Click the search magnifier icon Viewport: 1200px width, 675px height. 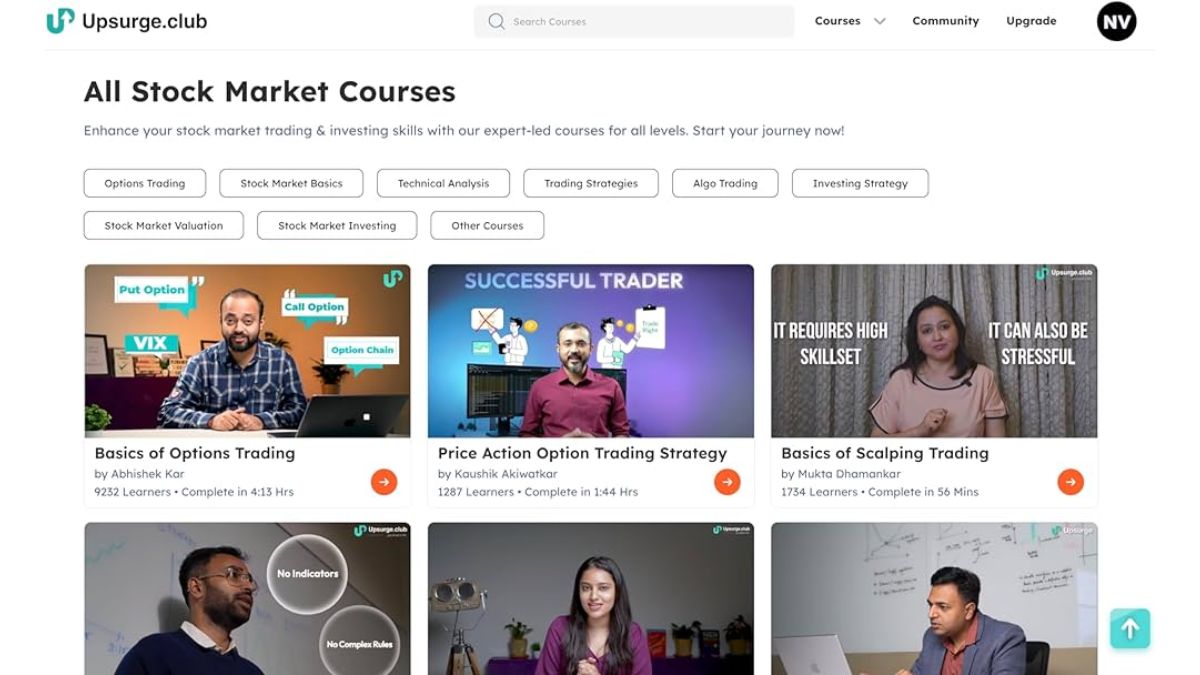pyautogui.click(x=496, y=21)
